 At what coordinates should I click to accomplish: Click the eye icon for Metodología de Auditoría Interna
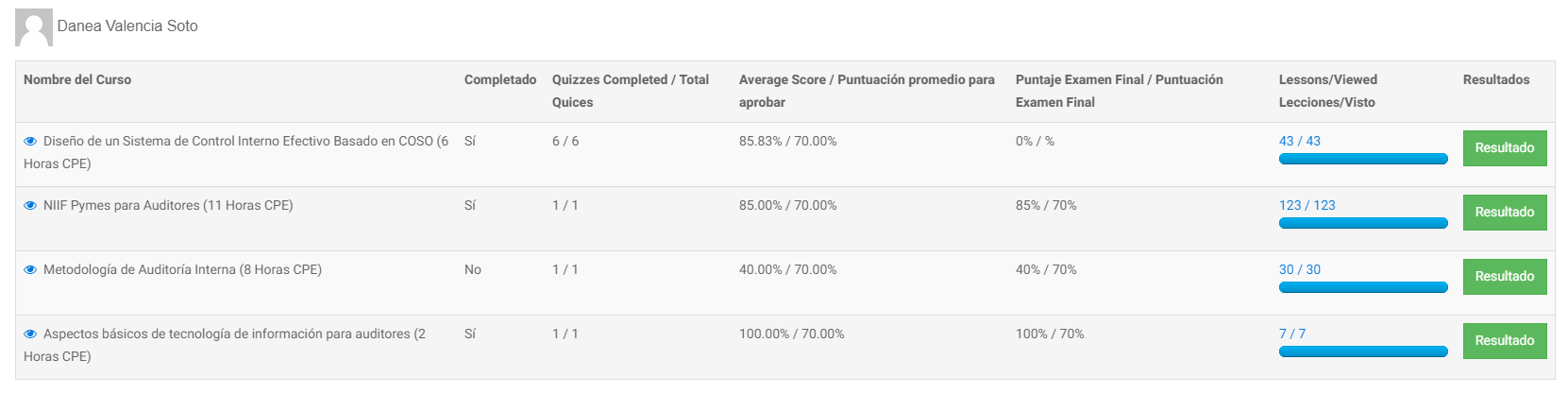coord(30,270)
